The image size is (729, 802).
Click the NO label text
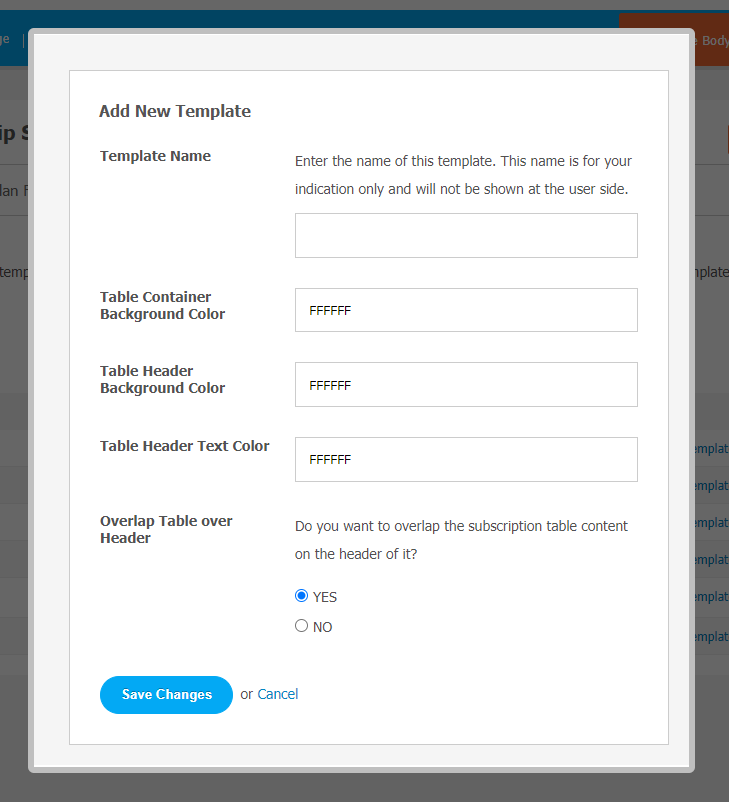(x=322, y=627)
